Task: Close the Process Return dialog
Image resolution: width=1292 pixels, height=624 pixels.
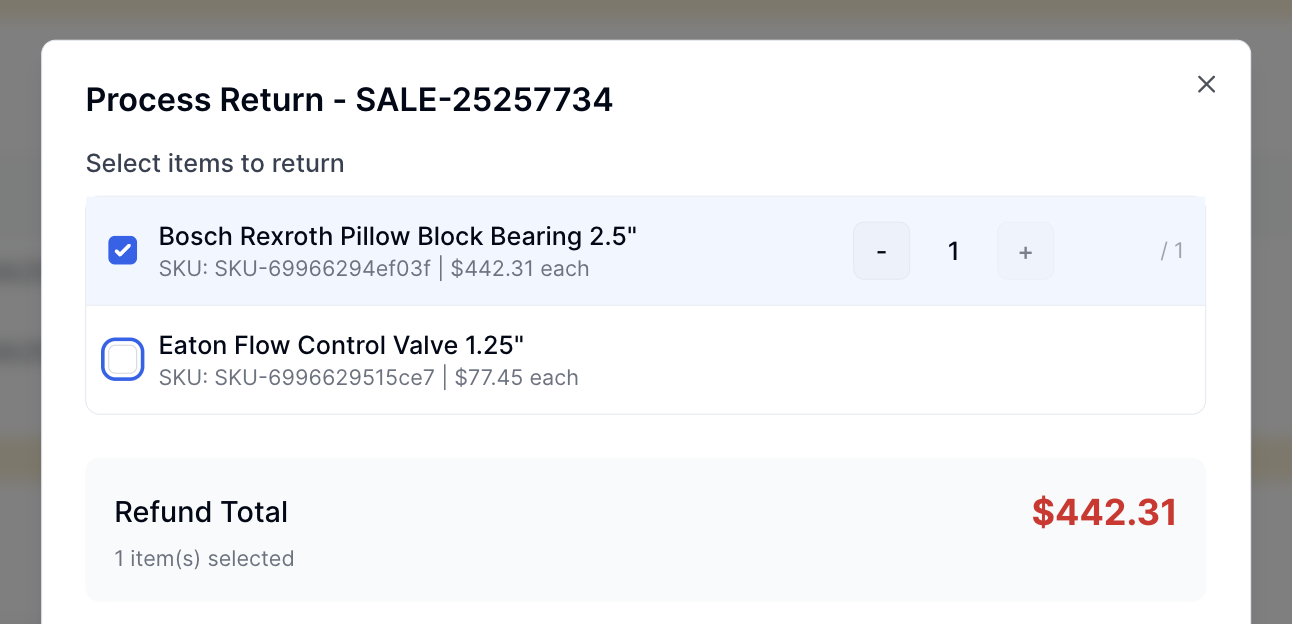Action: click(1206, 85)
